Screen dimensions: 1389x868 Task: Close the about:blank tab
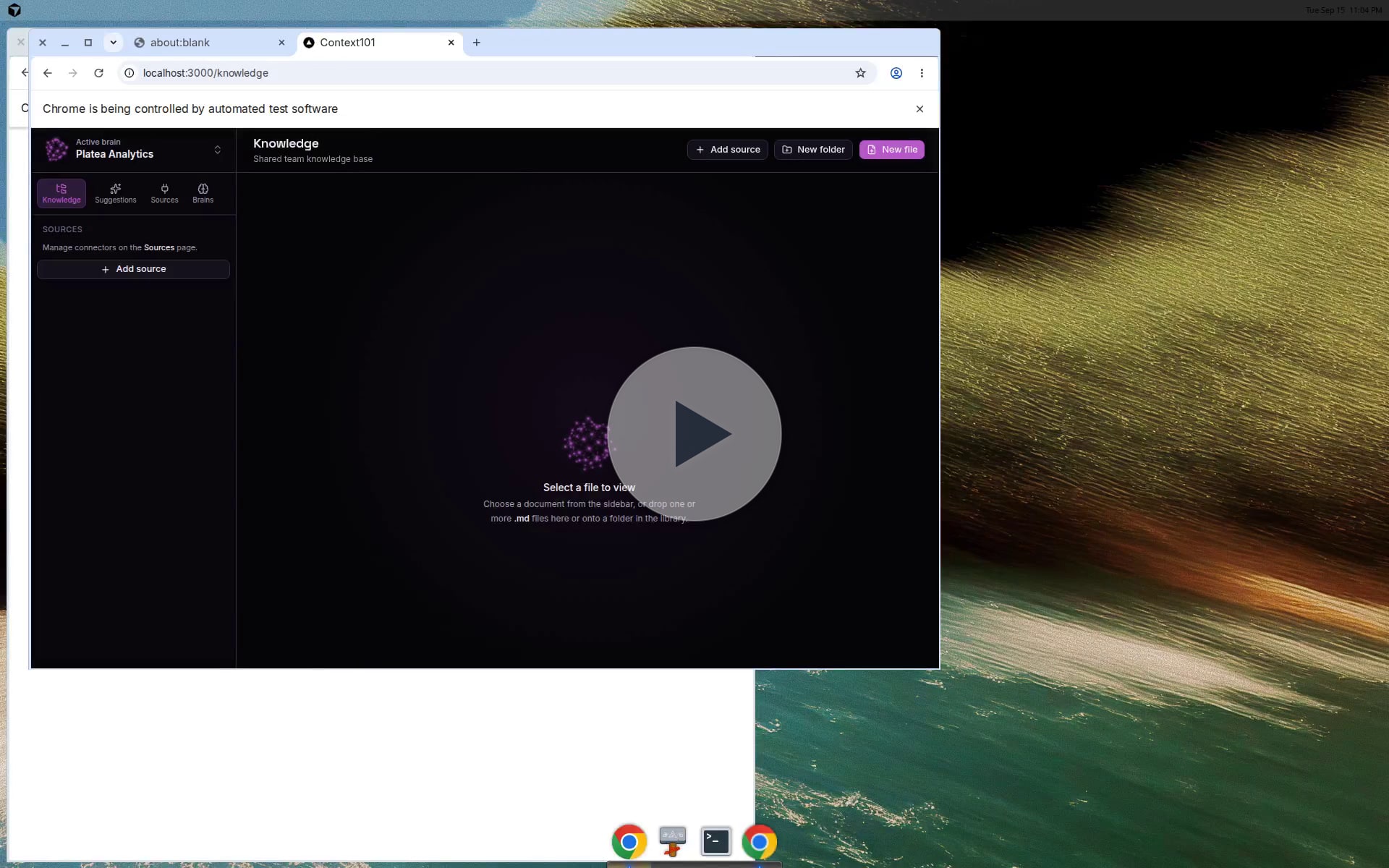click(x=281, y=43)
